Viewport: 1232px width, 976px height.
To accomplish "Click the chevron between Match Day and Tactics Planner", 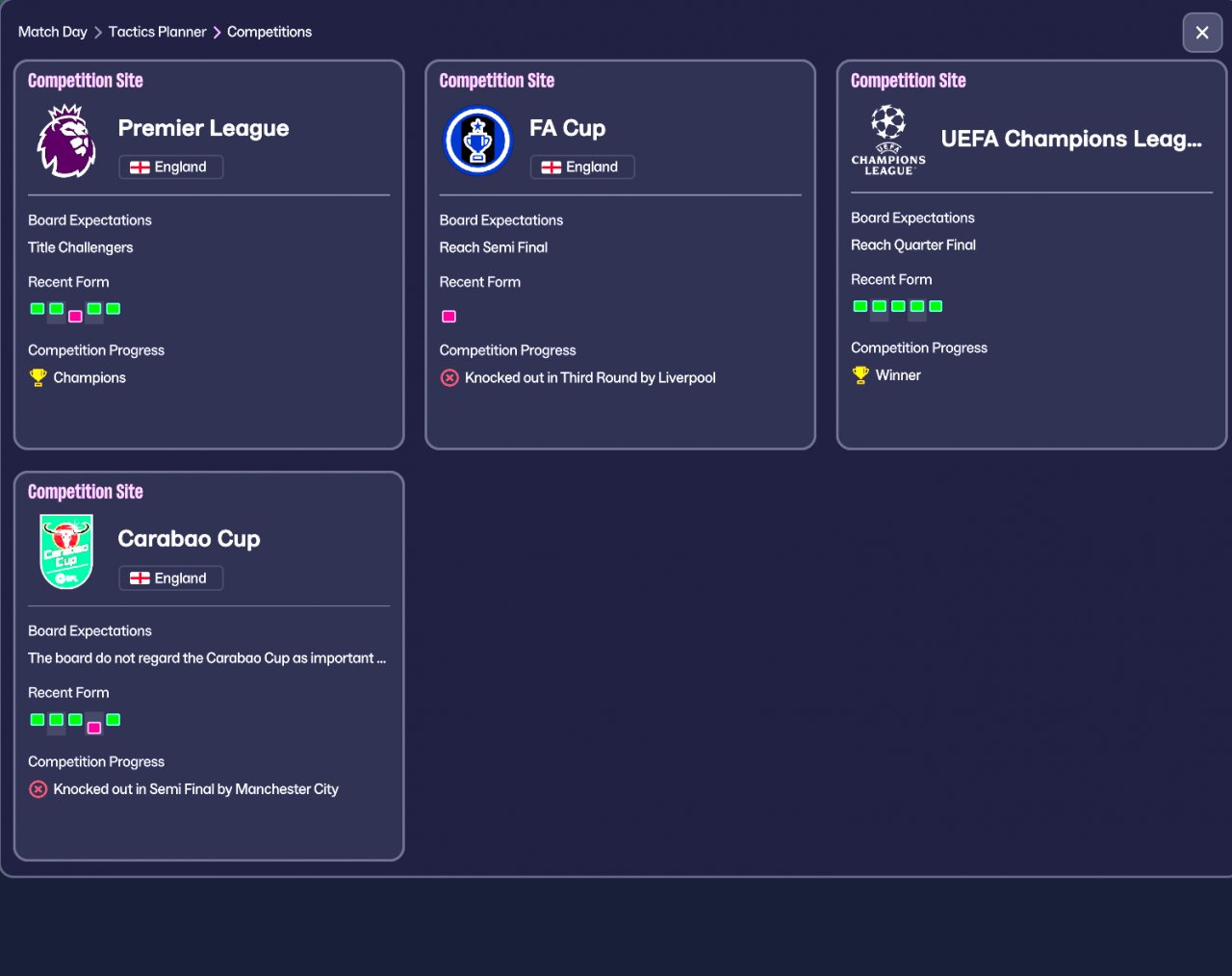I will point(98,33).
